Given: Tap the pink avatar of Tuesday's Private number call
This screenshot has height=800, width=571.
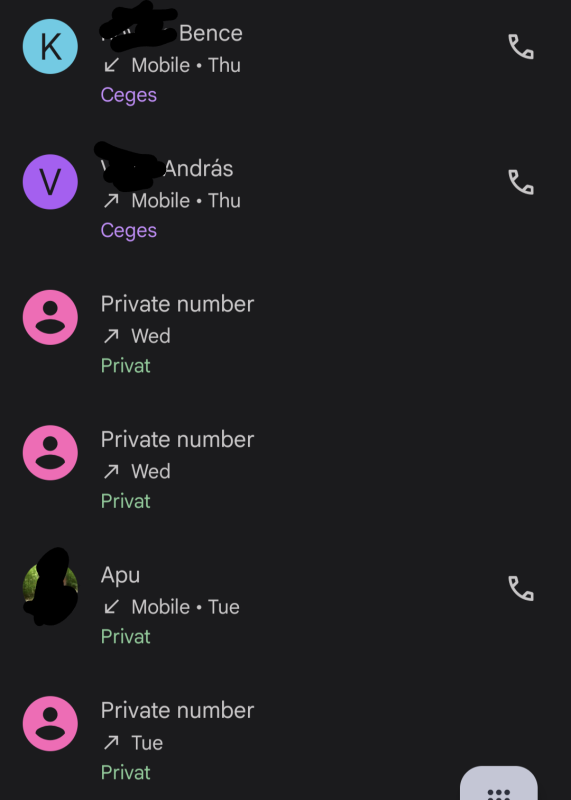Looking at the screenshot, I should [50, 723].
